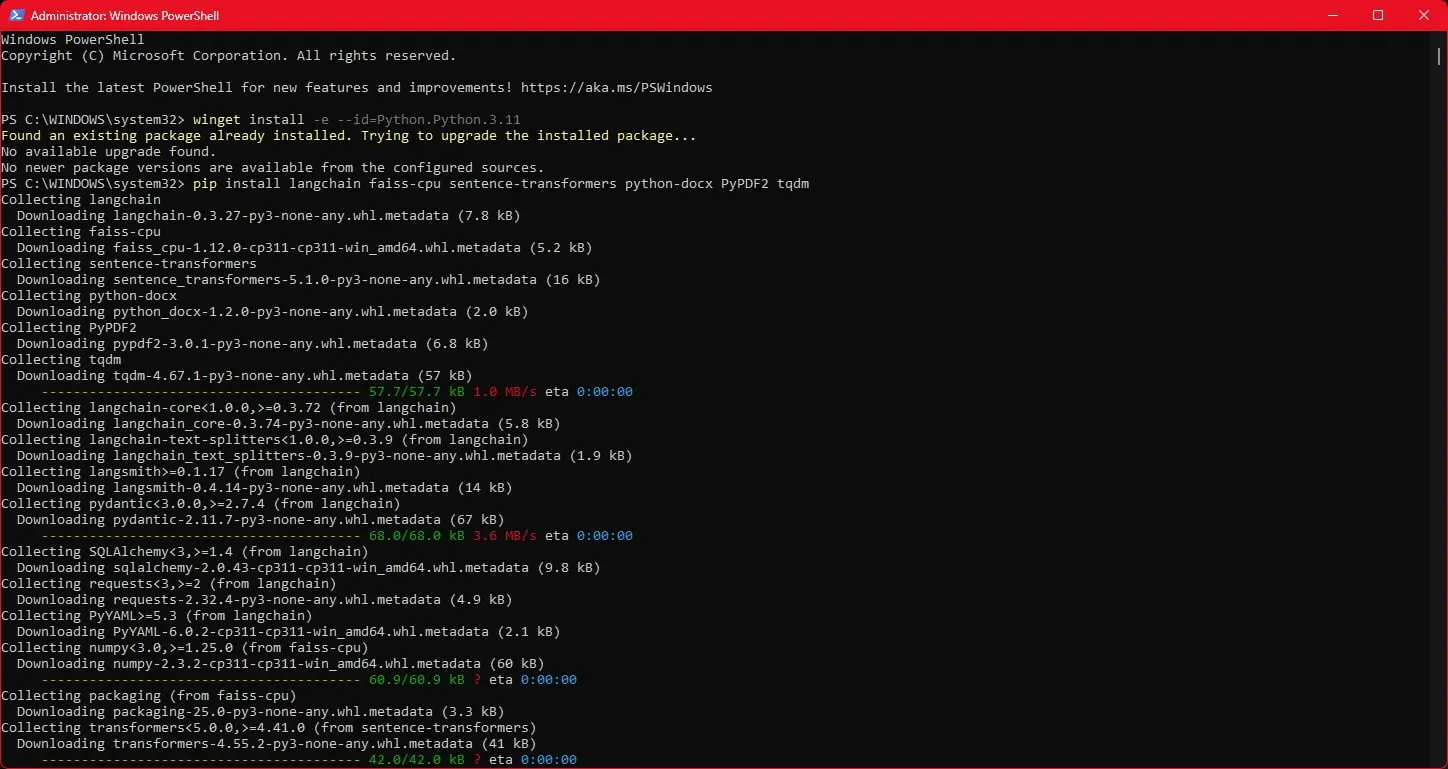Viewport: 1448px width, 769px height.
Task: Click 'Collecting numpy<3.0,>=1.25.0' line
Action: pos(185,648)
